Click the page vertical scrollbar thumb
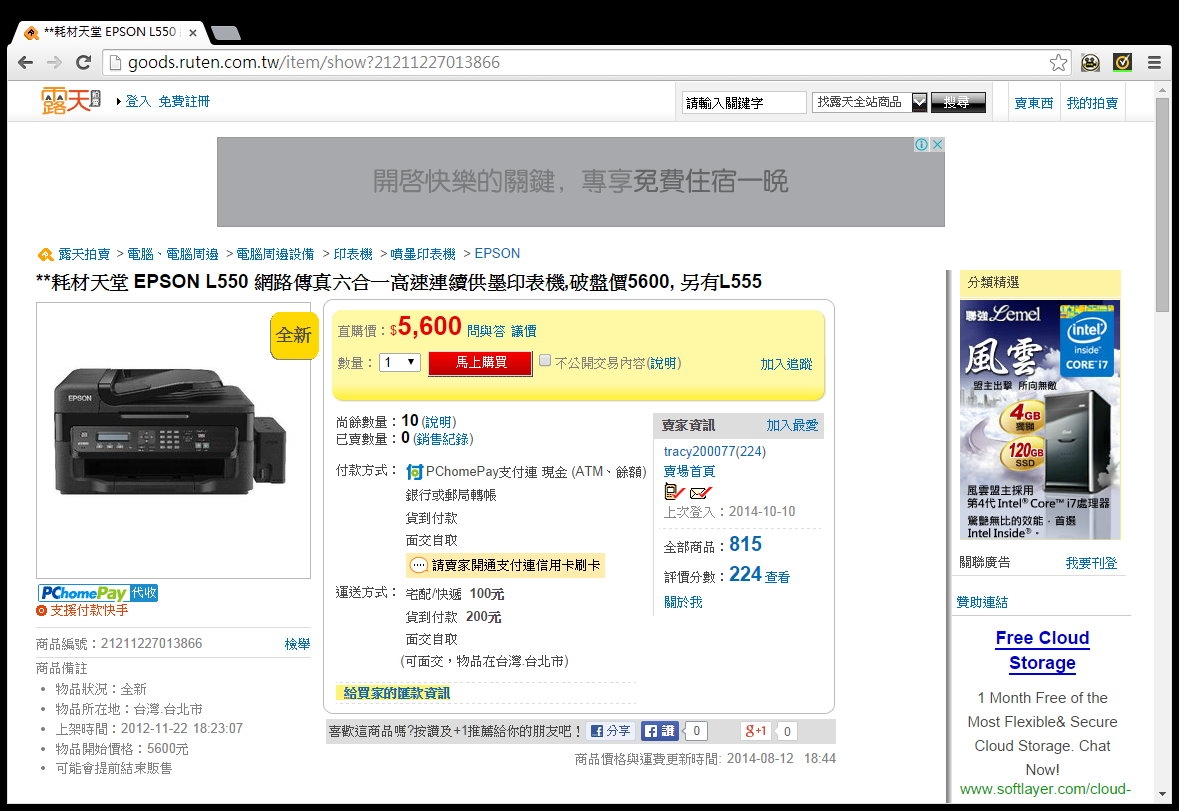This screenshot has width=1179, height=811. [1162, 204]
